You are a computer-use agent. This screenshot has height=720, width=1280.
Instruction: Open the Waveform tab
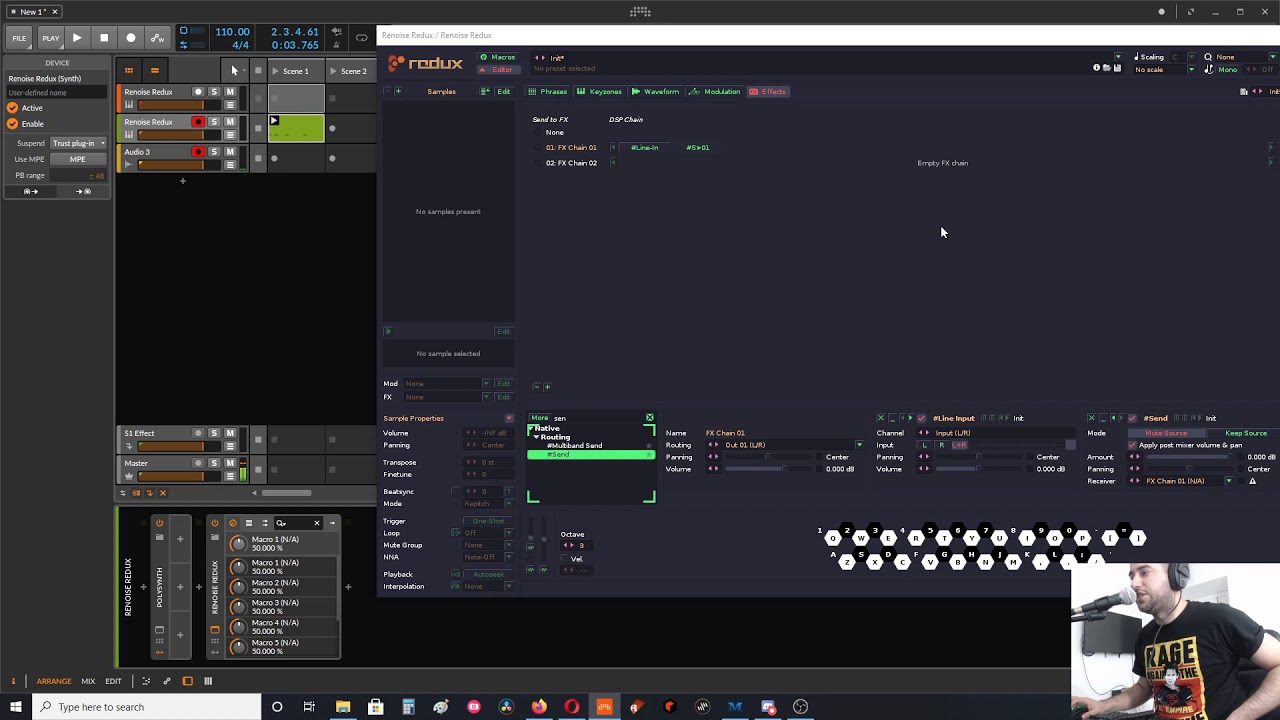(655, 92)
